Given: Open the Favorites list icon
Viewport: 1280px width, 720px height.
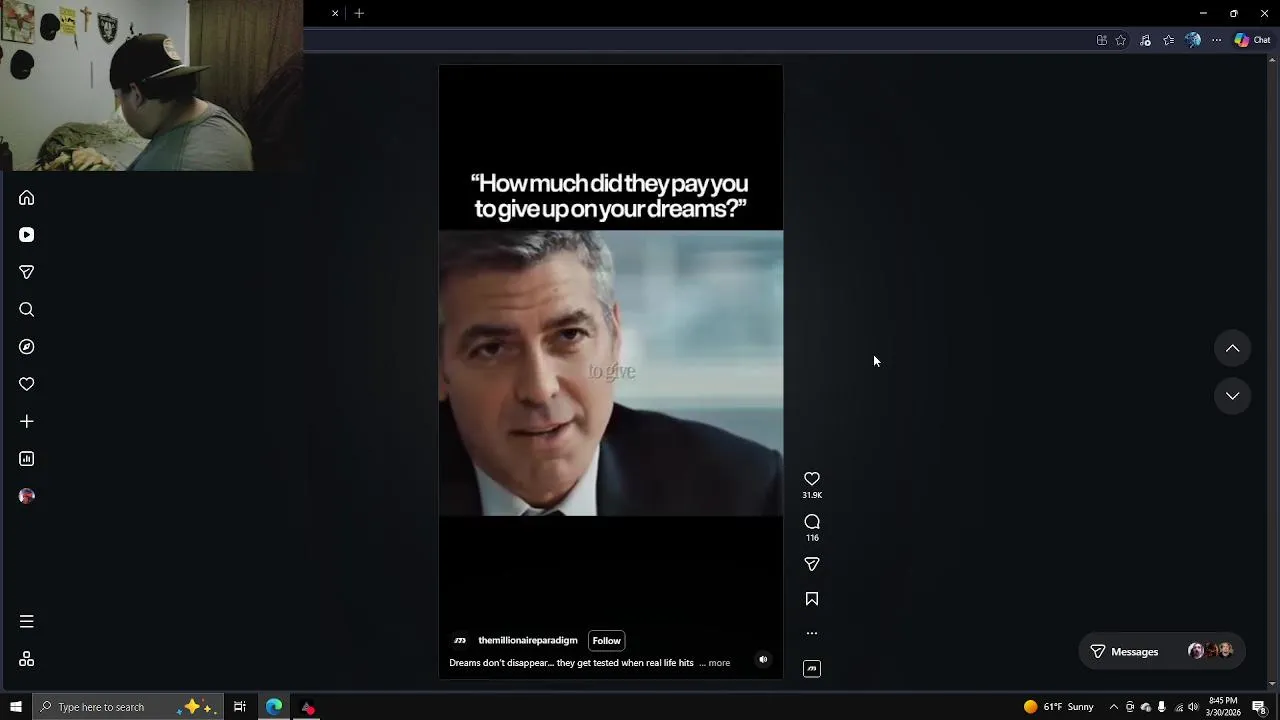Looking at the screenshot, I should (1168, 40).
